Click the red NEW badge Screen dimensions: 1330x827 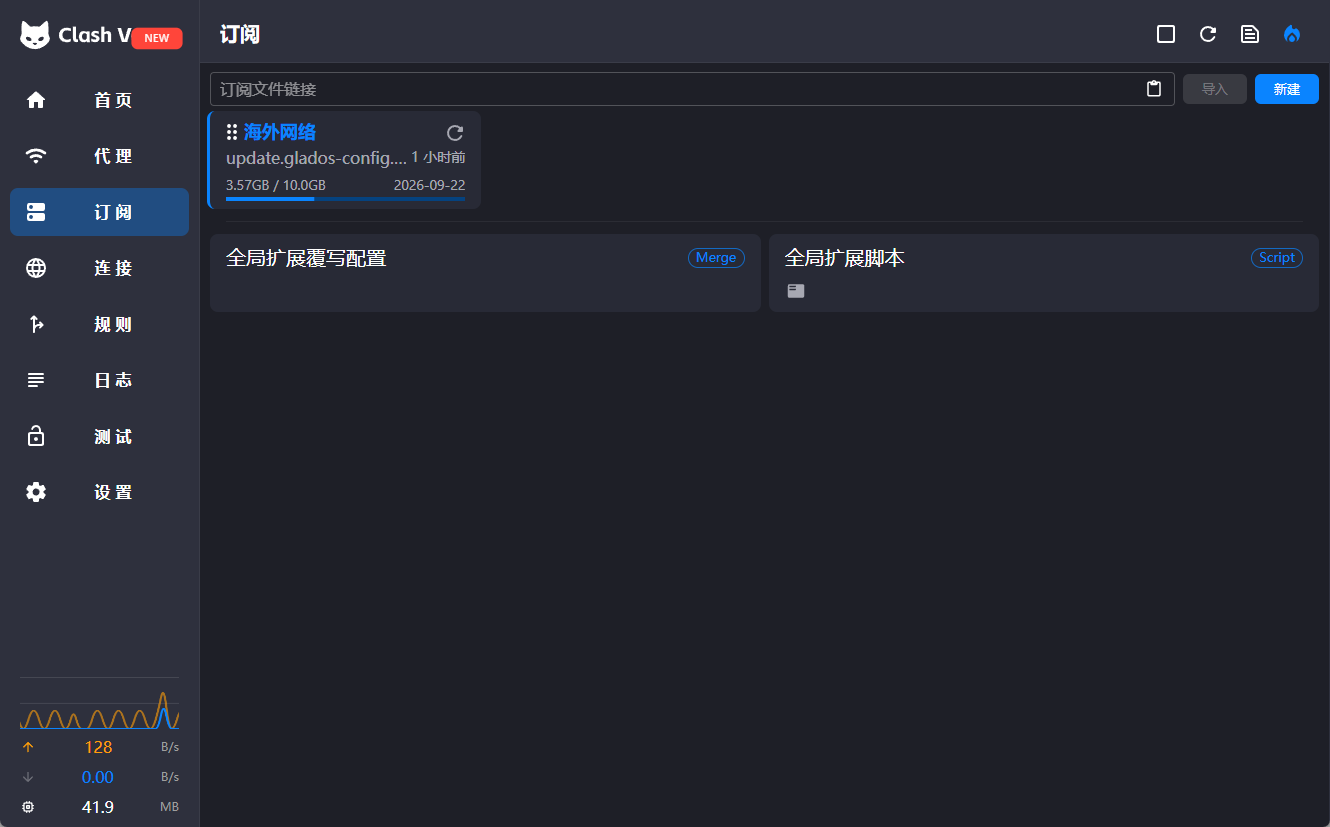tap(157, 38)
